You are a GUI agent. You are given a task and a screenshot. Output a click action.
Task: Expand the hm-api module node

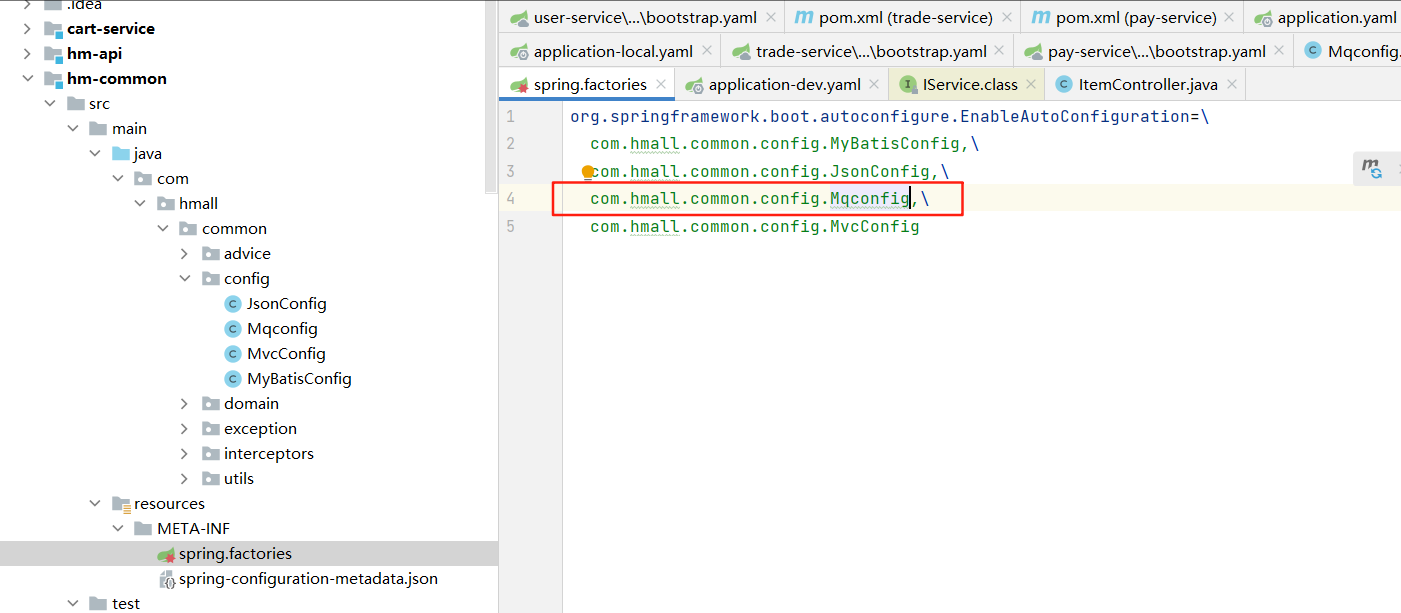[x=27, y=54]
